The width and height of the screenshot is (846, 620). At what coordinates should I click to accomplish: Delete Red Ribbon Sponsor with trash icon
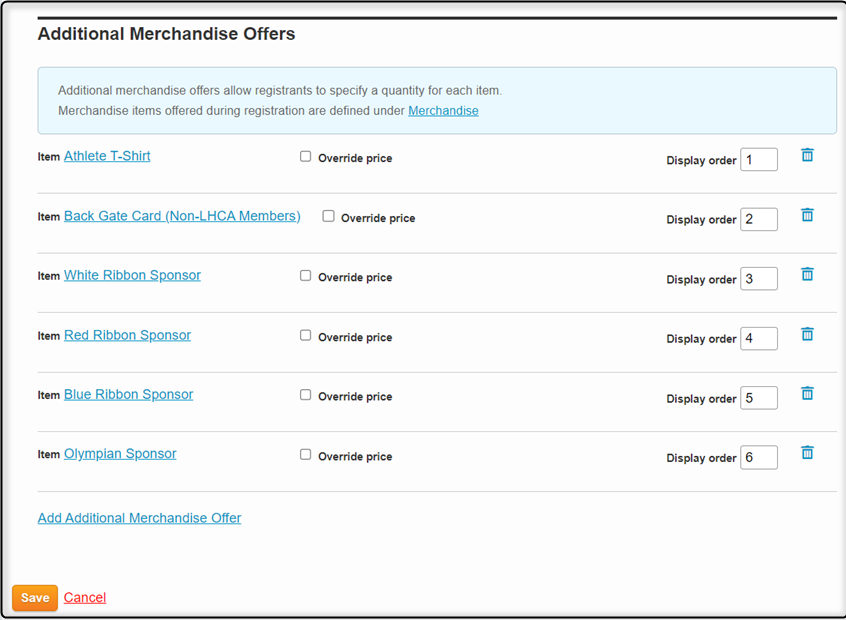click(x=807, y=334)
